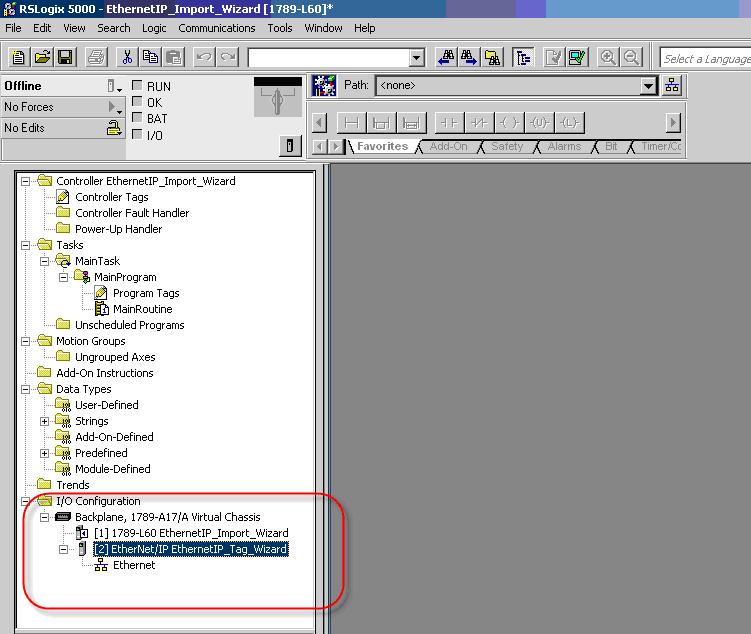Click the Open folder toolbar icon
The width and height of the screenshot is (751, 634).
42,58
